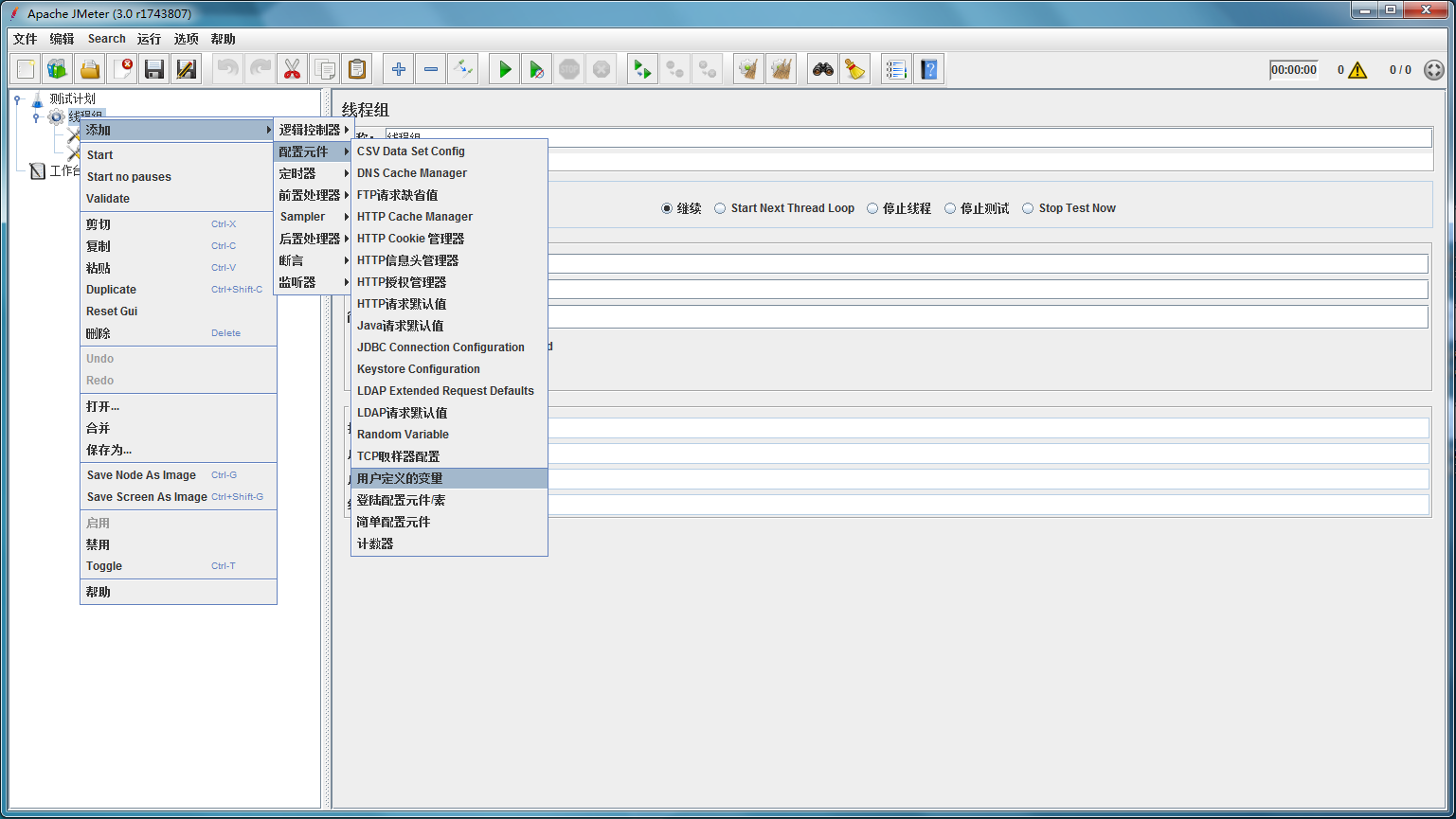The width and height of the screenshot is (1456, 819).
Task: Click the Stop toolbar icon
Action: pyautogui.click(x=569, y=69)
